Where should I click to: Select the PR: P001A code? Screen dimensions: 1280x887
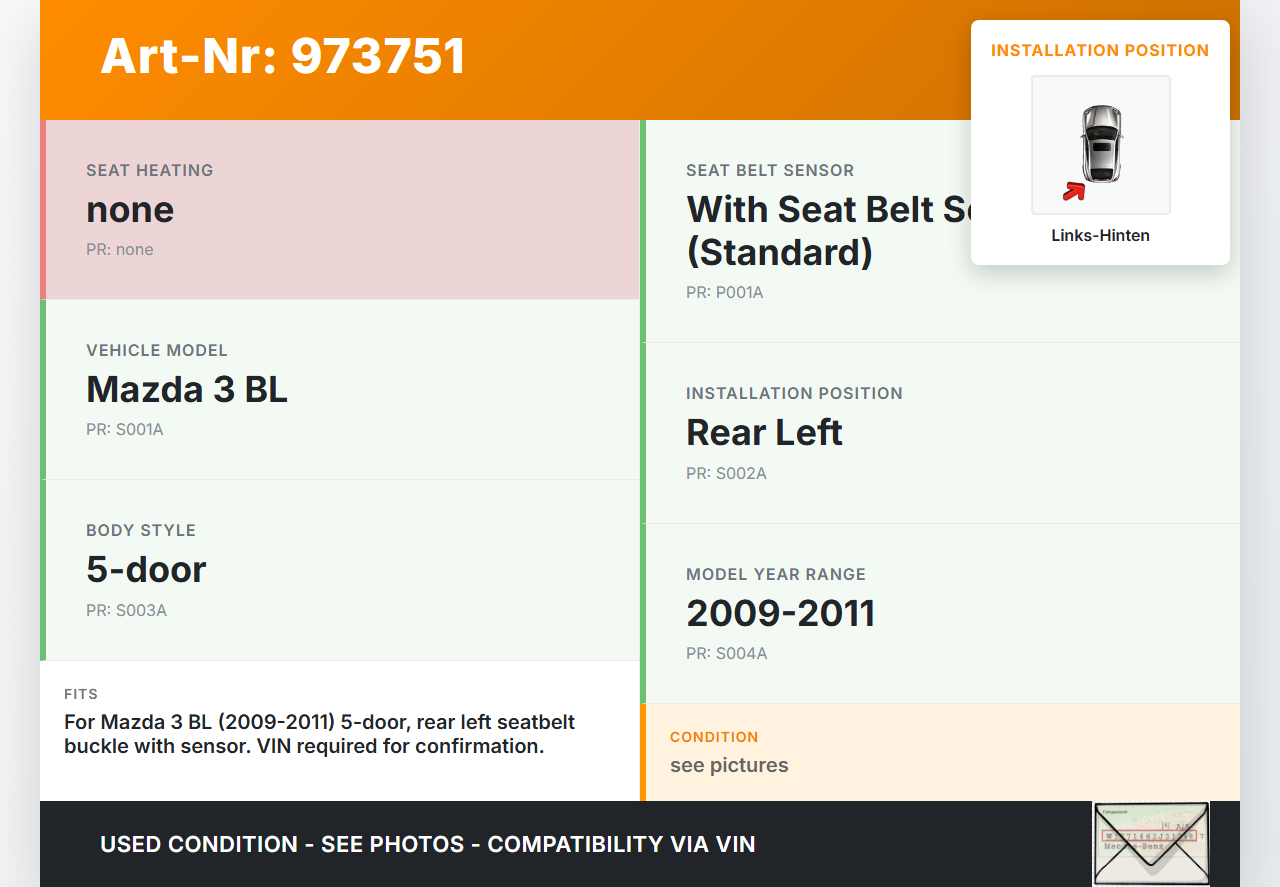pyautogui.click(x=724, y=293)
